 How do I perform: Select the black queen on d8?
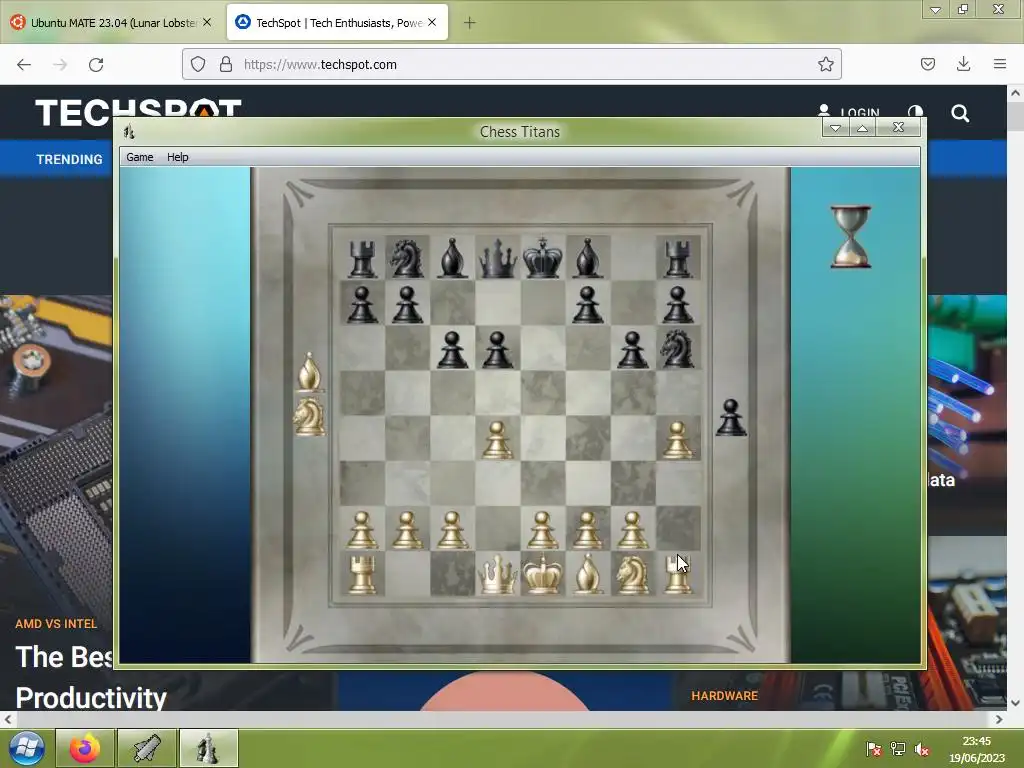coord(497,258)
